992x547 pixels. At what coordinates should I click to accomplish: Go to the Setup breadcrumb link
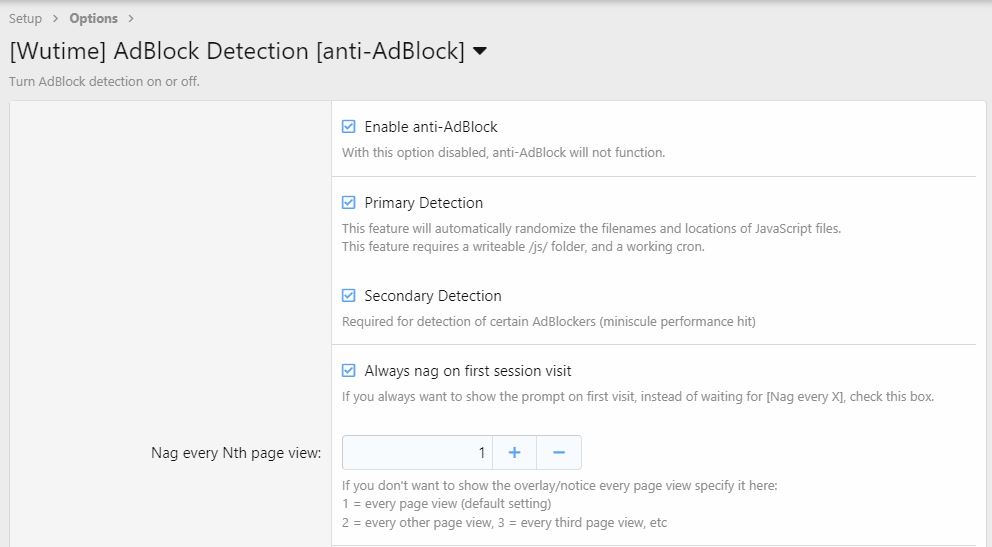point(25,18)
